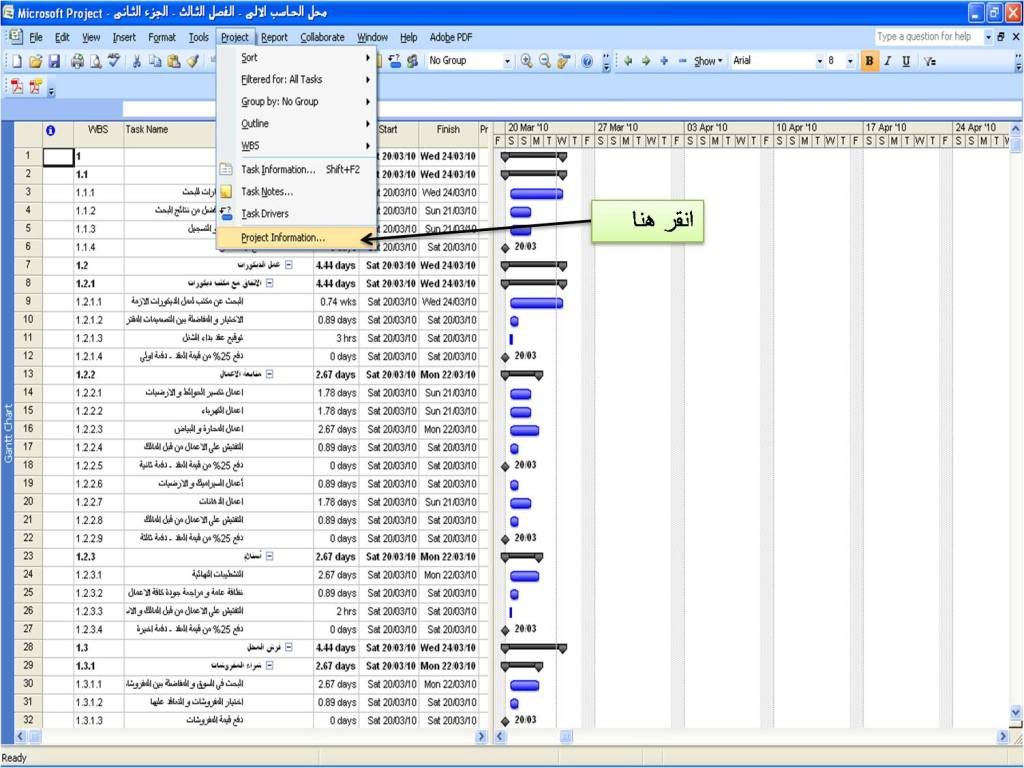1024x768 pixels.
Task: Click the WBS column header
Action: [x=98, y=129]
